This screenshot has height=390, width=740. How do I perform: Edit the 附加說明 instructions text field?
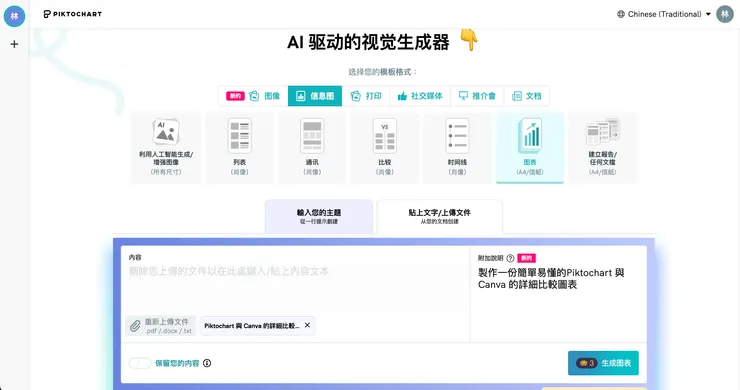559,302
